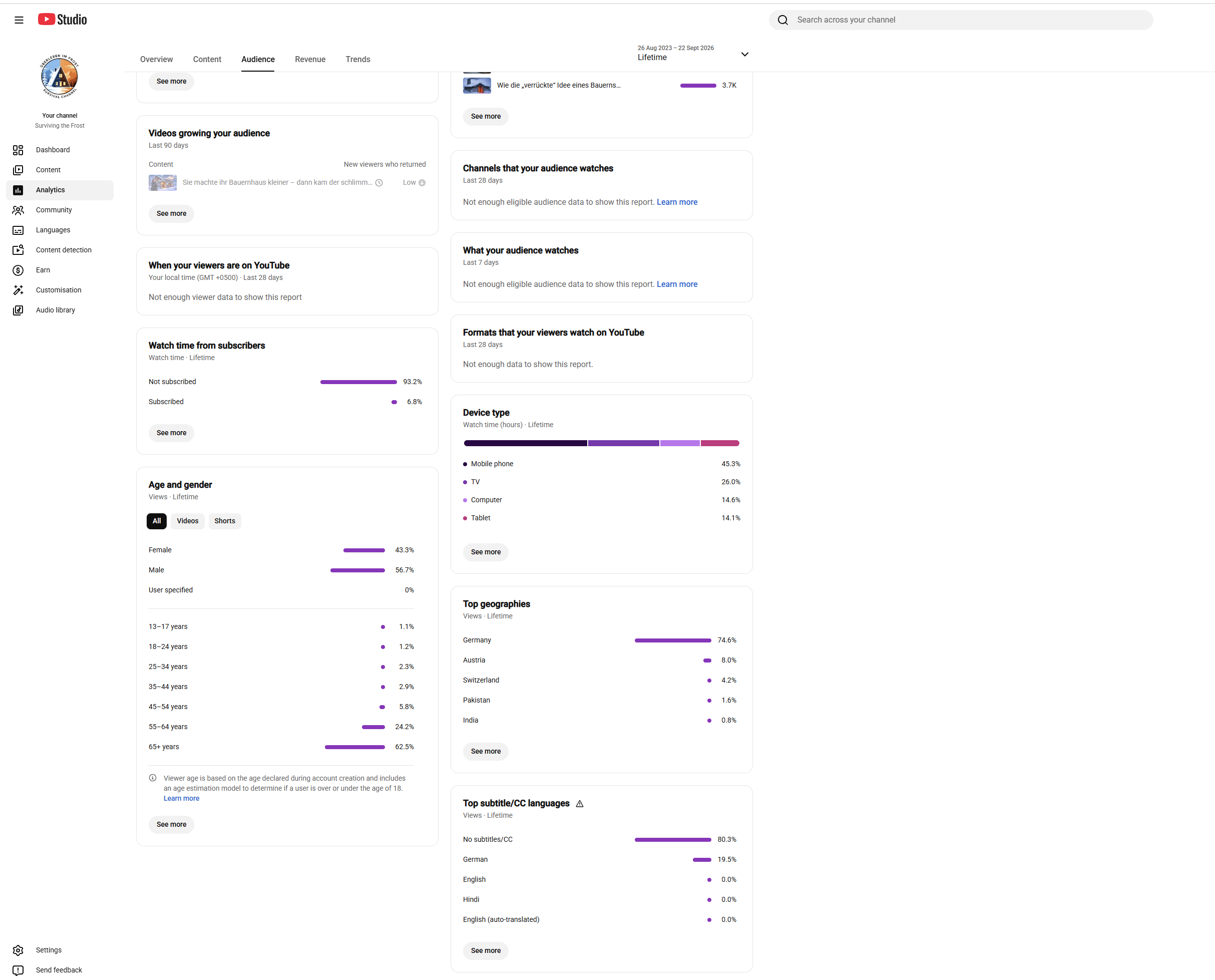Click the No subtitles/CC row
The image size is (1215, 980).
[599, 839]
